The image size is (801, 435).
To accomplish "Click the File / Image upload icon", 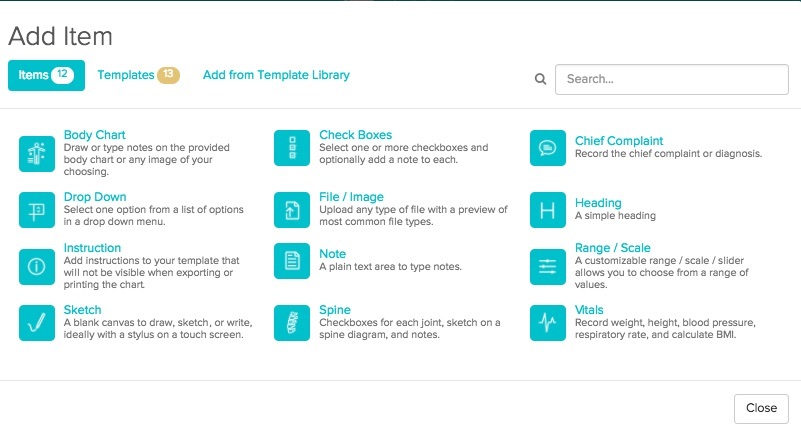I will pyautogui.click(x=292, y=210).
